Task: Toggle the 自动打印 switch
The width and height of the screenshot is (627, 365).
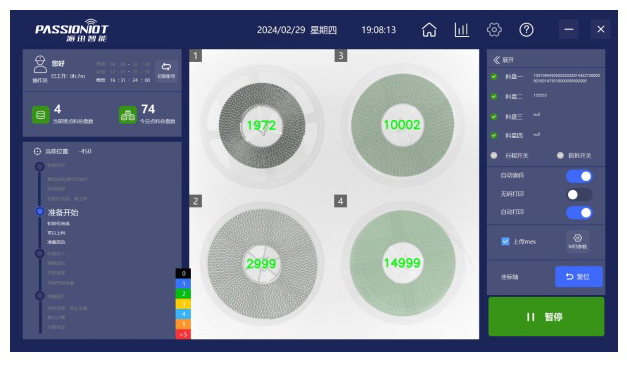Action: point(579,213)
